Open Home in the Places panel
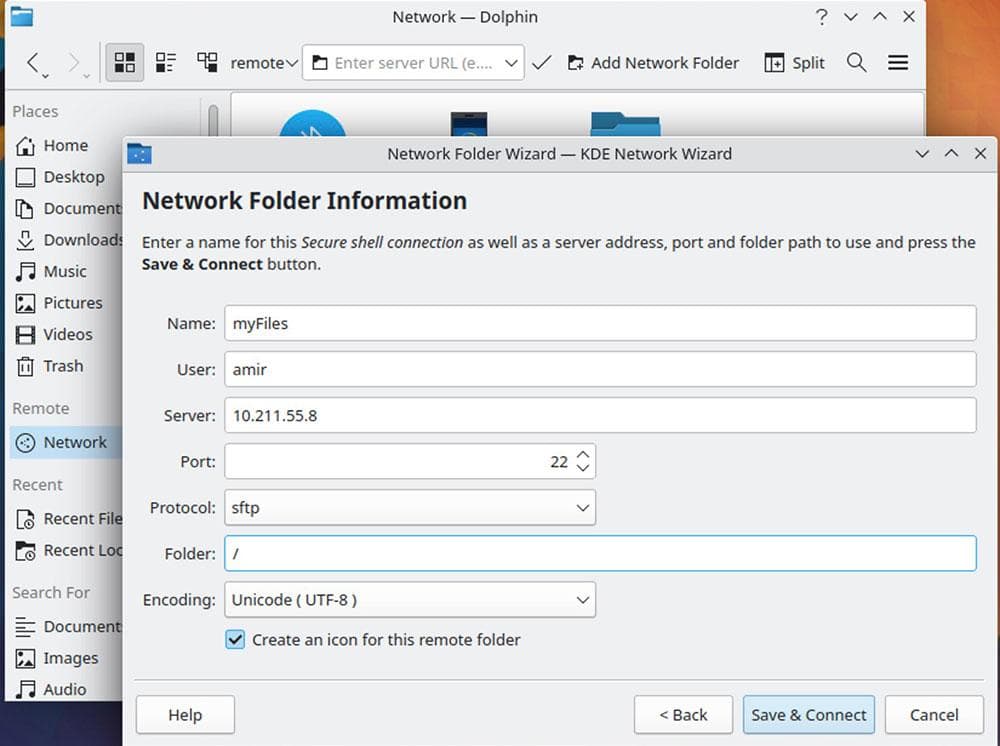Viewport: 1000px width, 746px height. pos(65,146)
